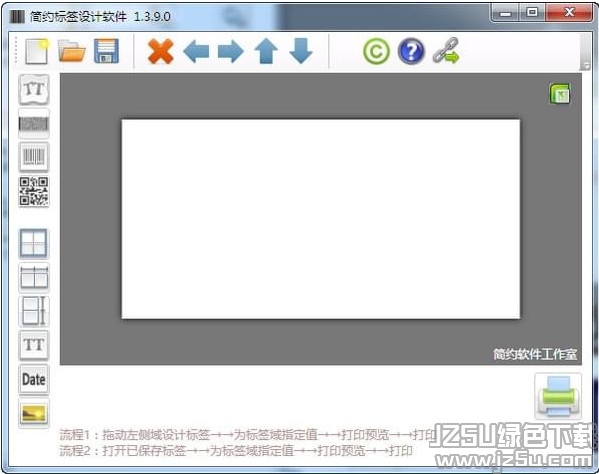Image resolution: width=599 pixels, height=474 pixels.
Task: Click the chain link share icon
Action: pos(446,51)
